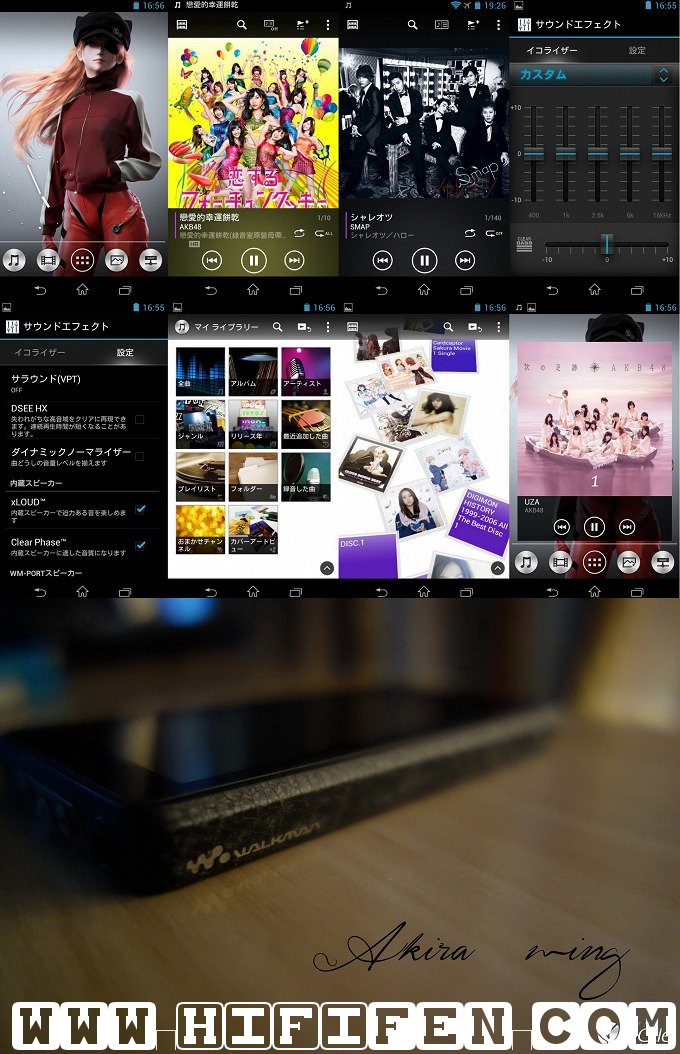The width and height of the screenshot is (680, 1054).
Task: Open the overflow menu in the SMAP player
Action: [498, 24]
